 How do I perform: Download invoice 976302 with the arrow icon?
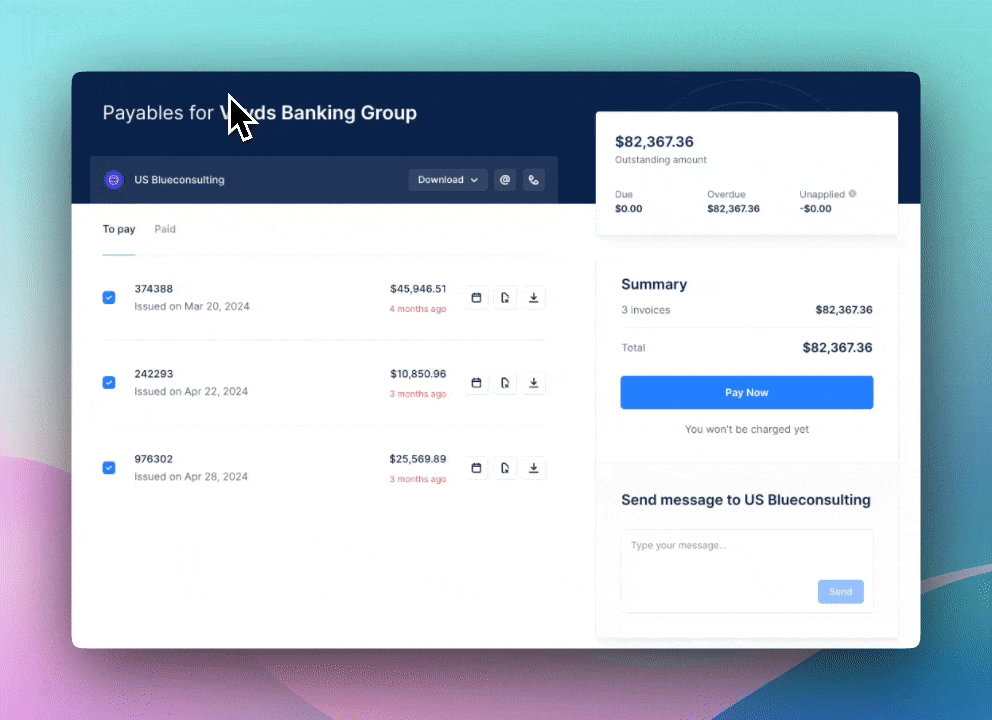click(534, 468)
